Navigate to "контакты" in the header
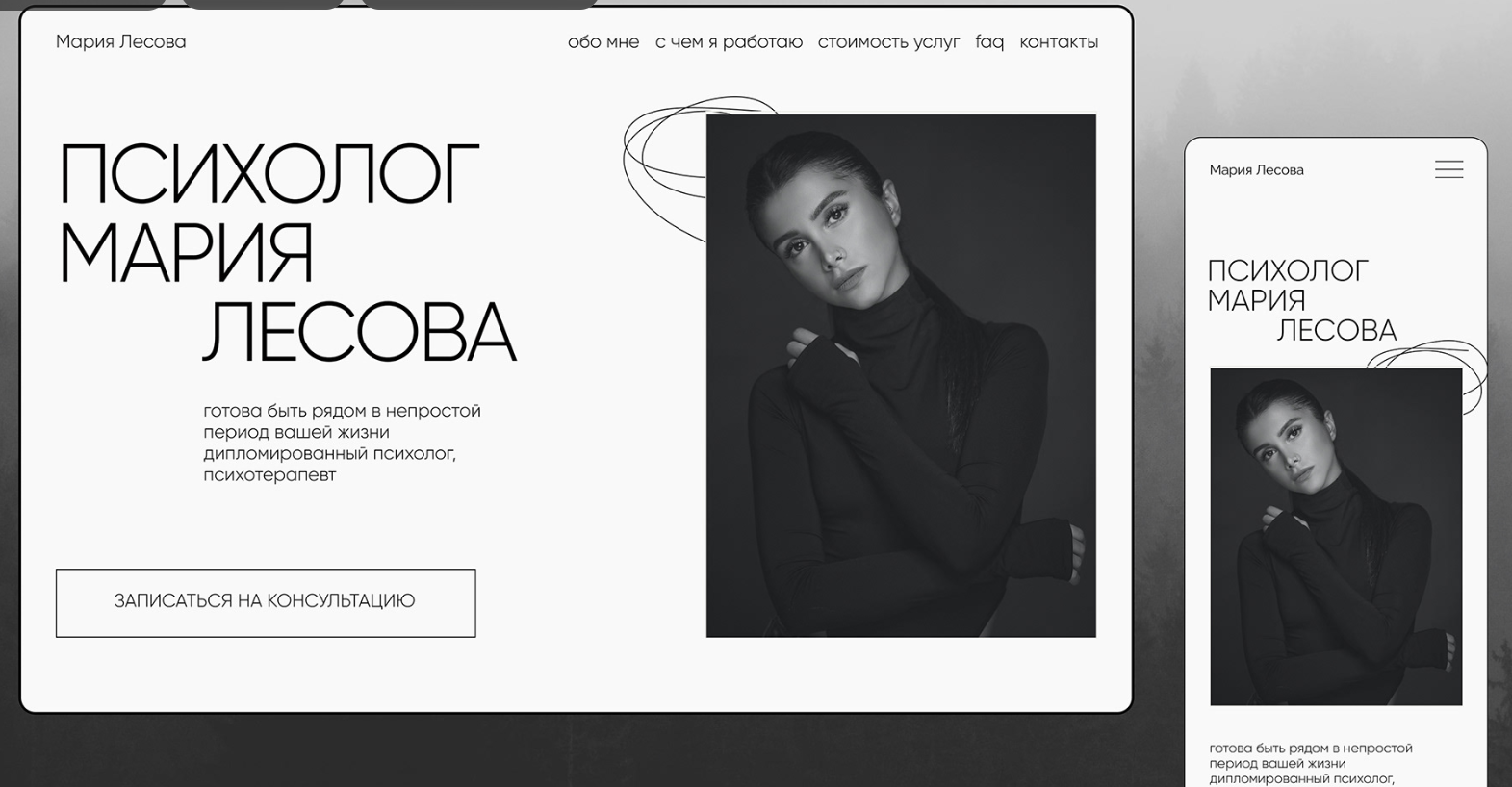 1059,41
